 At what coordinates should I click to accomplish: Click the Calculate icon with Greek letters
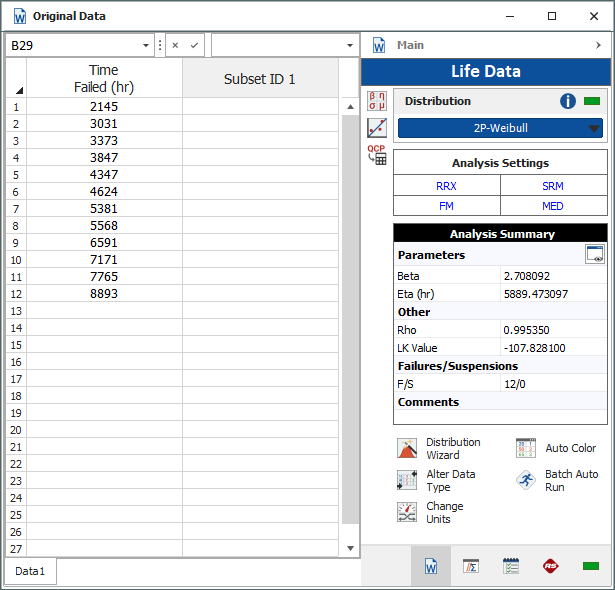tap(377, 100)
